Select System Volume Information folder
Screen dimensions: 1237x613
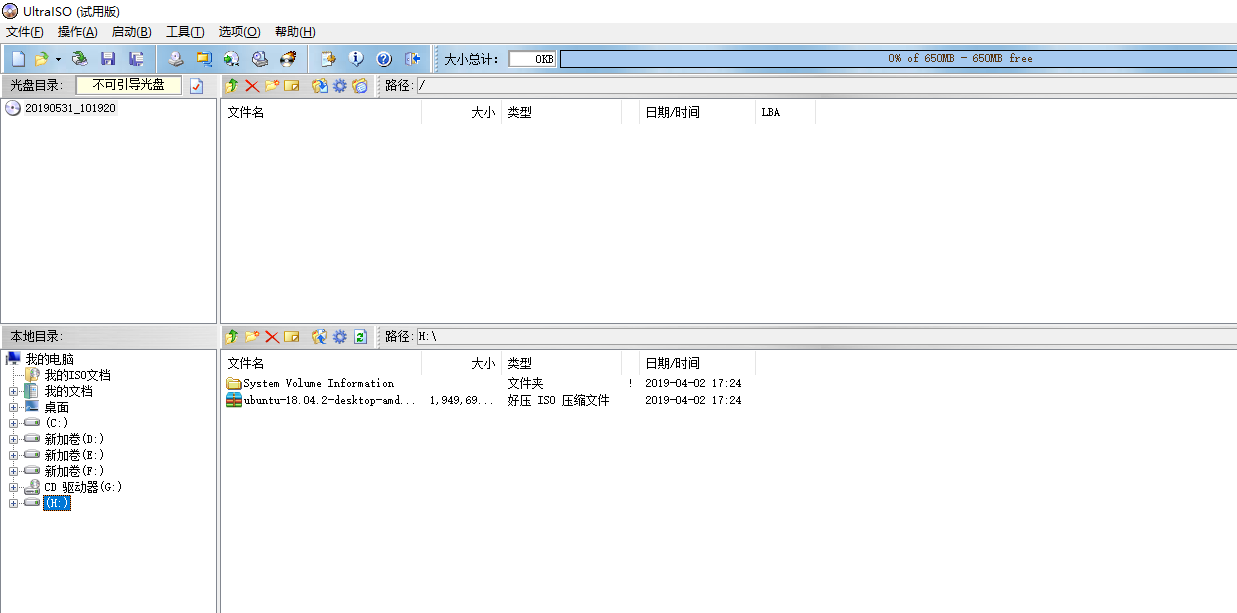(319, 383)
